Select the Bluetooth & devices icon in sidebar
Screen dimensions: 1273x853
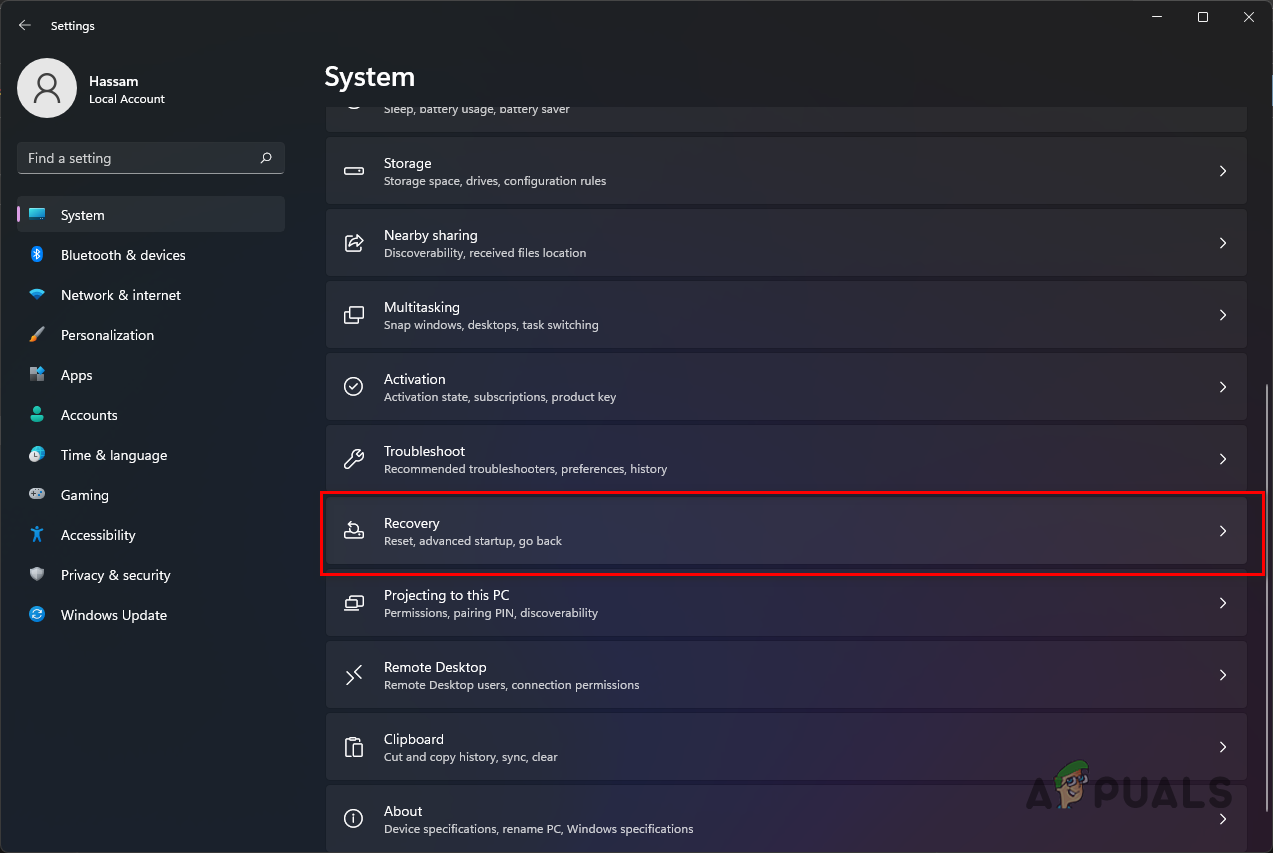(x=37, y=255)
